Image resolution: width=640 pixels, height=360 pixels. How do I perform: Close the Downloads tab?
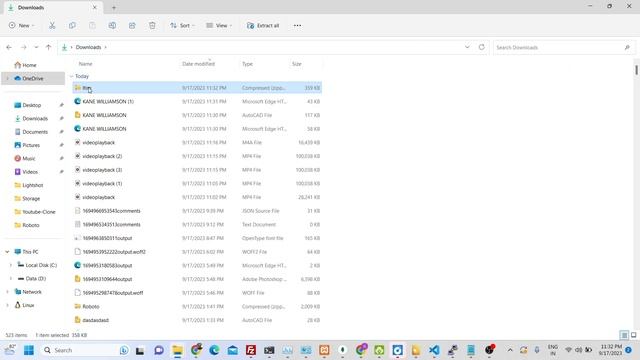click(95, 7)
